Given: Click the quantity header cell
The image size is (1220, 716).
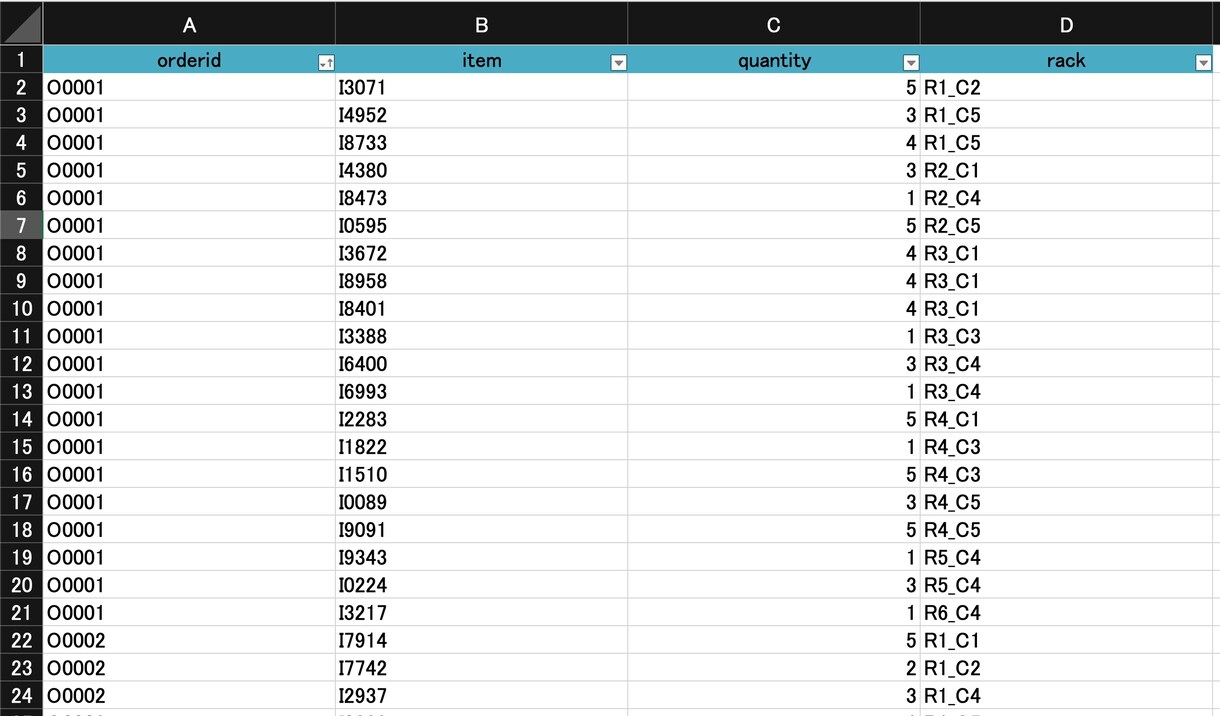Looking at the screenshot, I should pyautogui.click(x=774, y=60).
